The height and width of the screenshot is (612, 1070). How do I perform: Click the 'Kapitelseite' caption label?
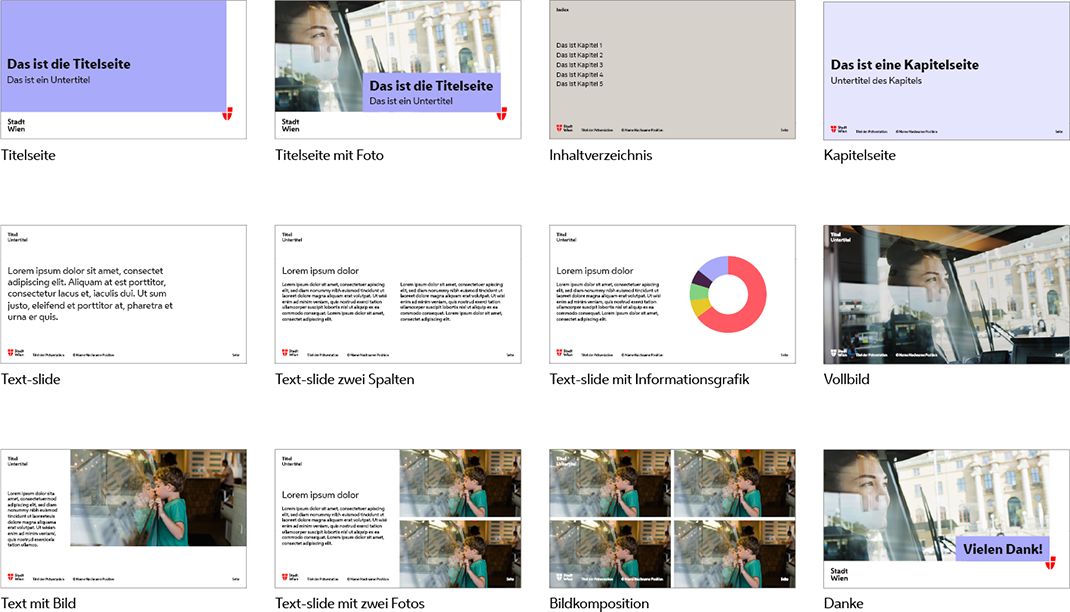(859, 155)
